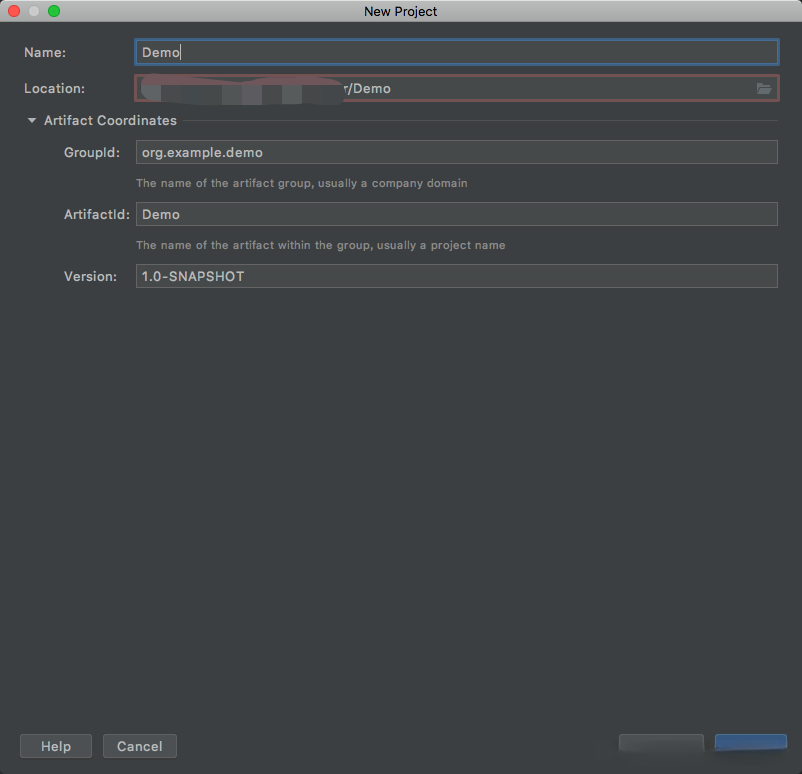Click the Artifact Coordinates heading
802x774 pixels.
[110, 120]
